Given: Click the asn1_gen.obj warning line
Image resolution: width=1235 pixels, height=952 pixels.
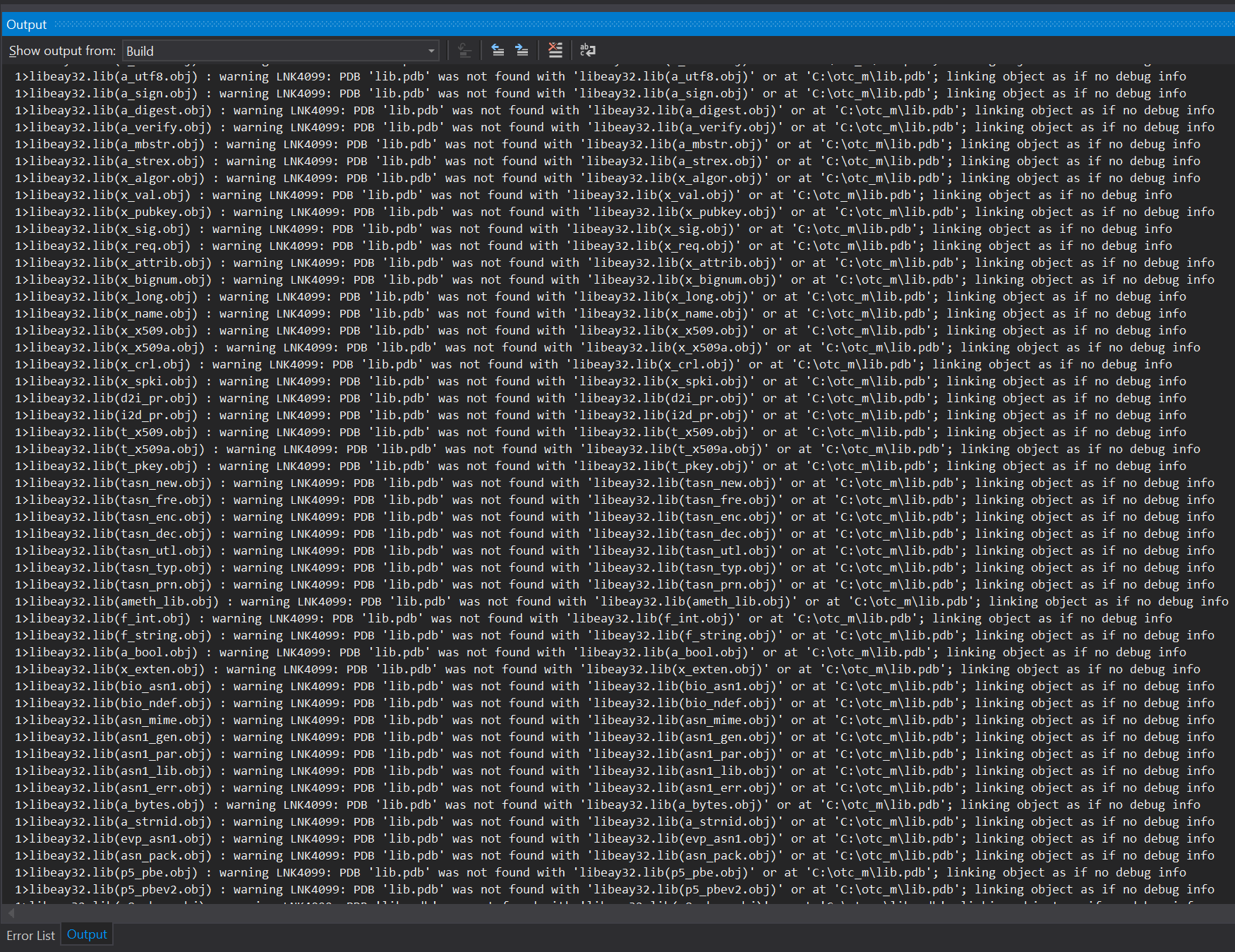Looking at the screenshot, I should (615, 737).
